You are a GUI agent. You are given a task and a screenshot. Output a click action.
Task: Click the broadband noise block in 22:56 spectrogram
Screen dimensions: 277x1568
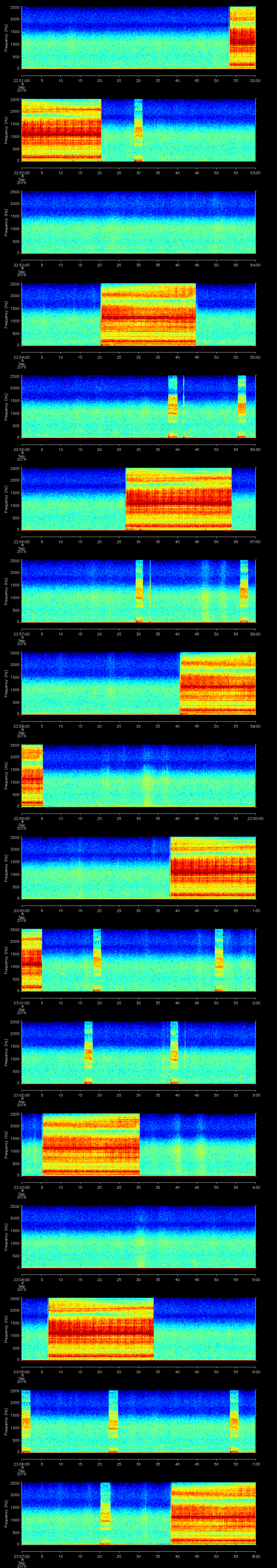[178, 499]
